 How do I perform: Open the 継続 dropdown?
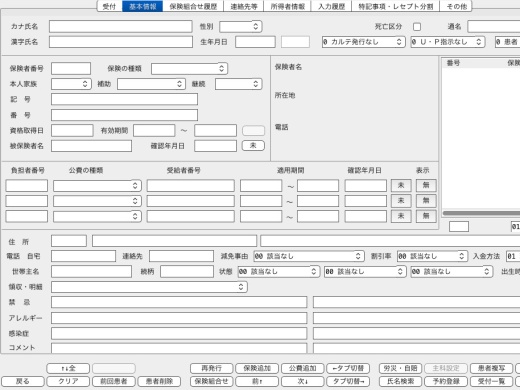239,84
